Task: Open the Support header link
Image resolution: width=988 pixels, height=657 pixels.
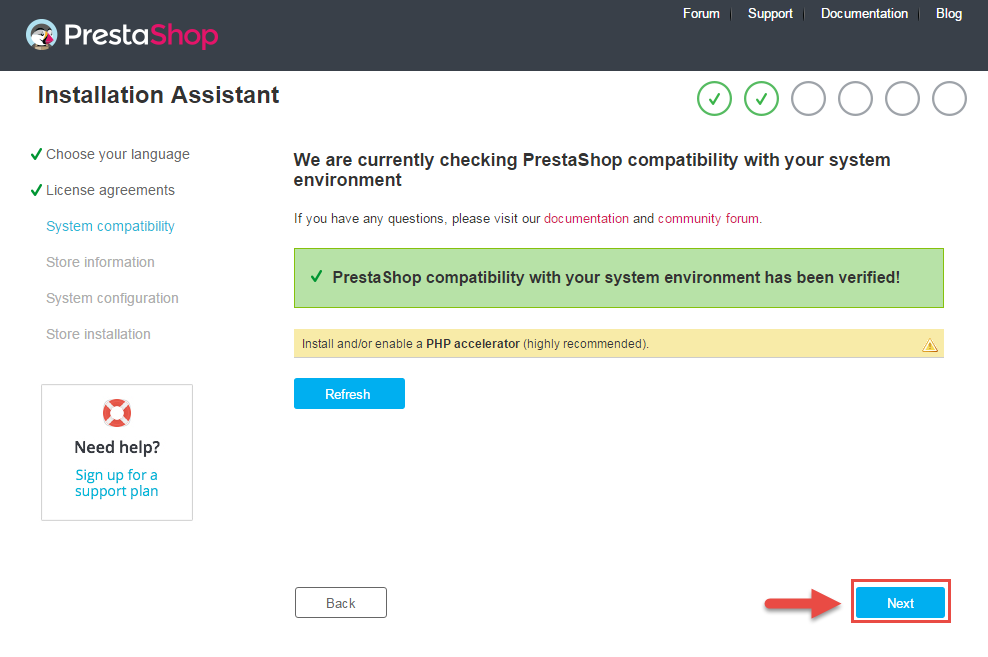Action: point(770,13)
